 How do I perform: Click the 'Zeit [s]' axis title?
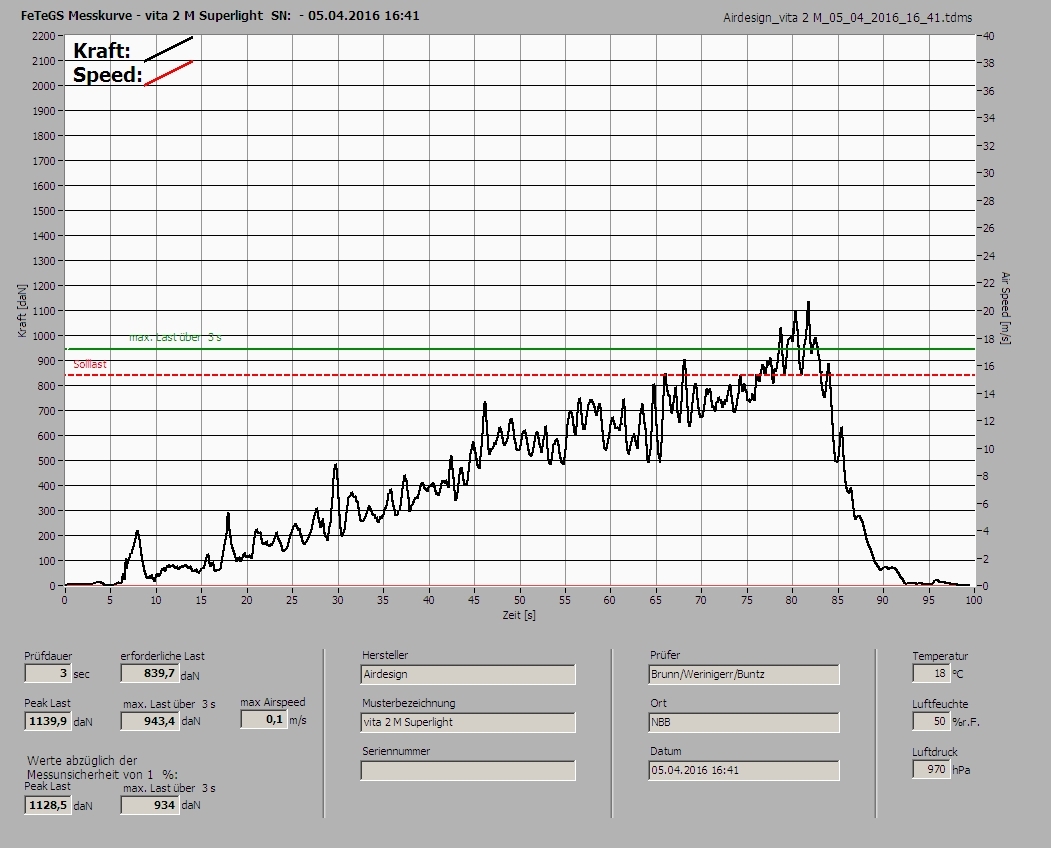click(519, 615)
